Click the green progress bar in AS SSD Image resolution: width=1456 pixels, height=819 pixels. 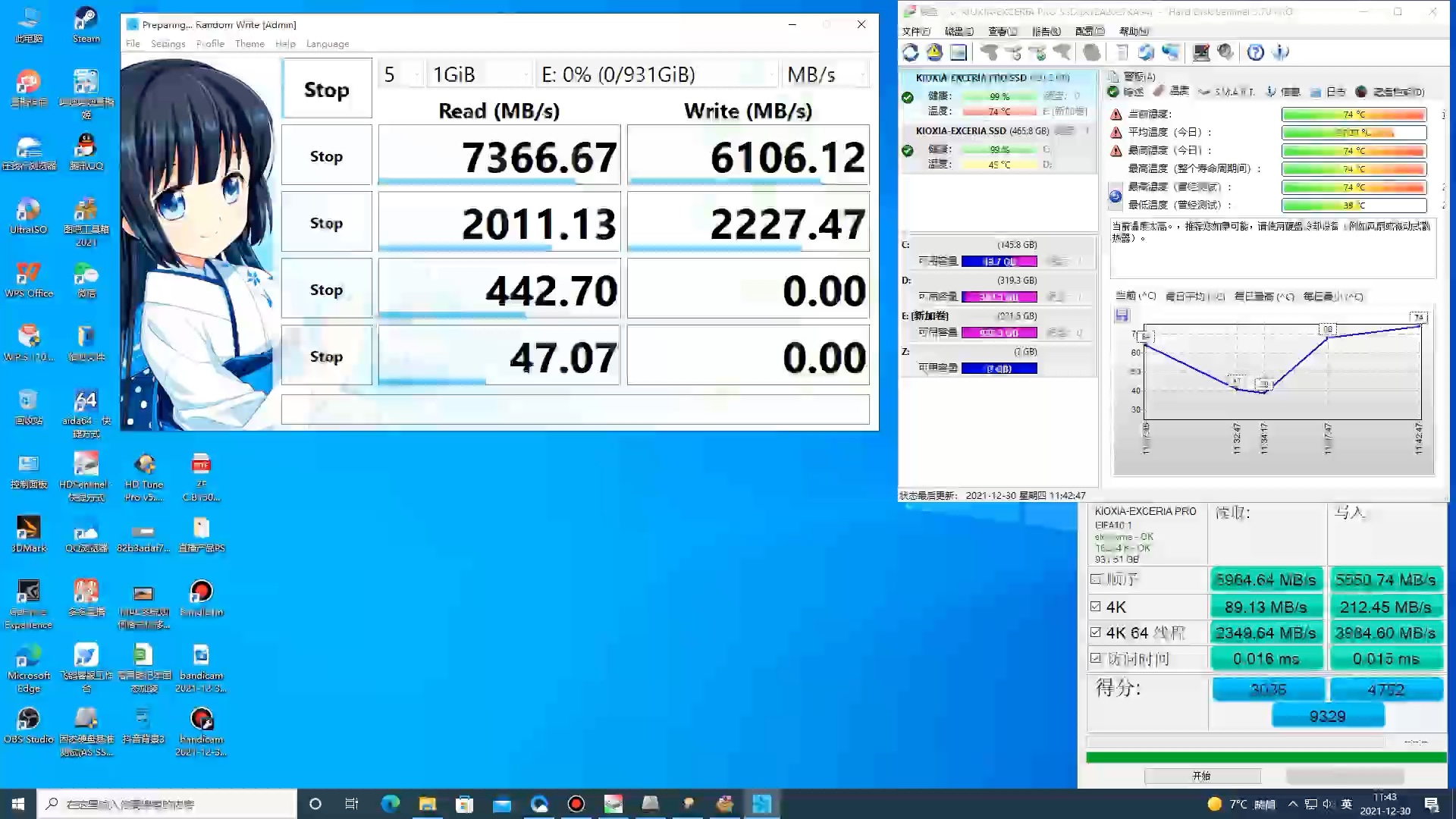coord(1266,757)
